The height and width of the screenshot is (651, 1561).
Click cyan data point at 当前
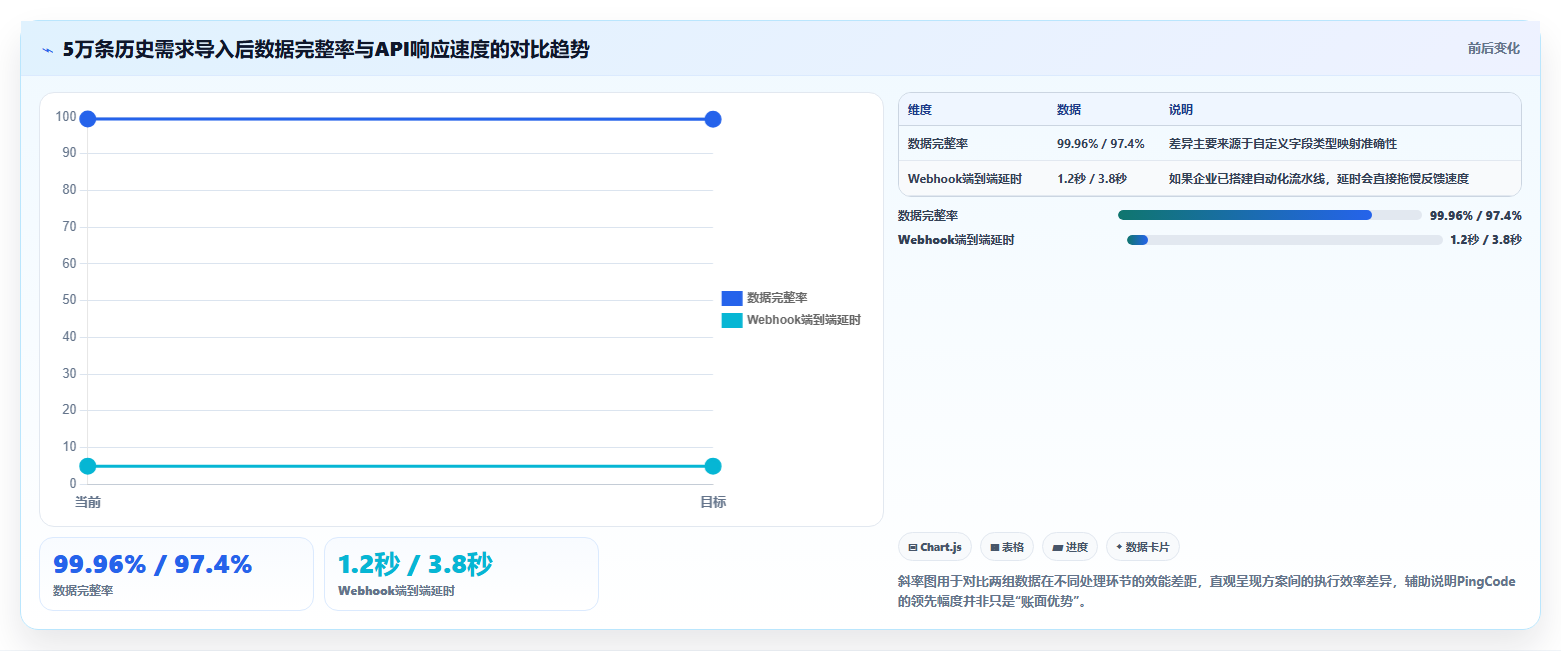(x=88, y=466)
